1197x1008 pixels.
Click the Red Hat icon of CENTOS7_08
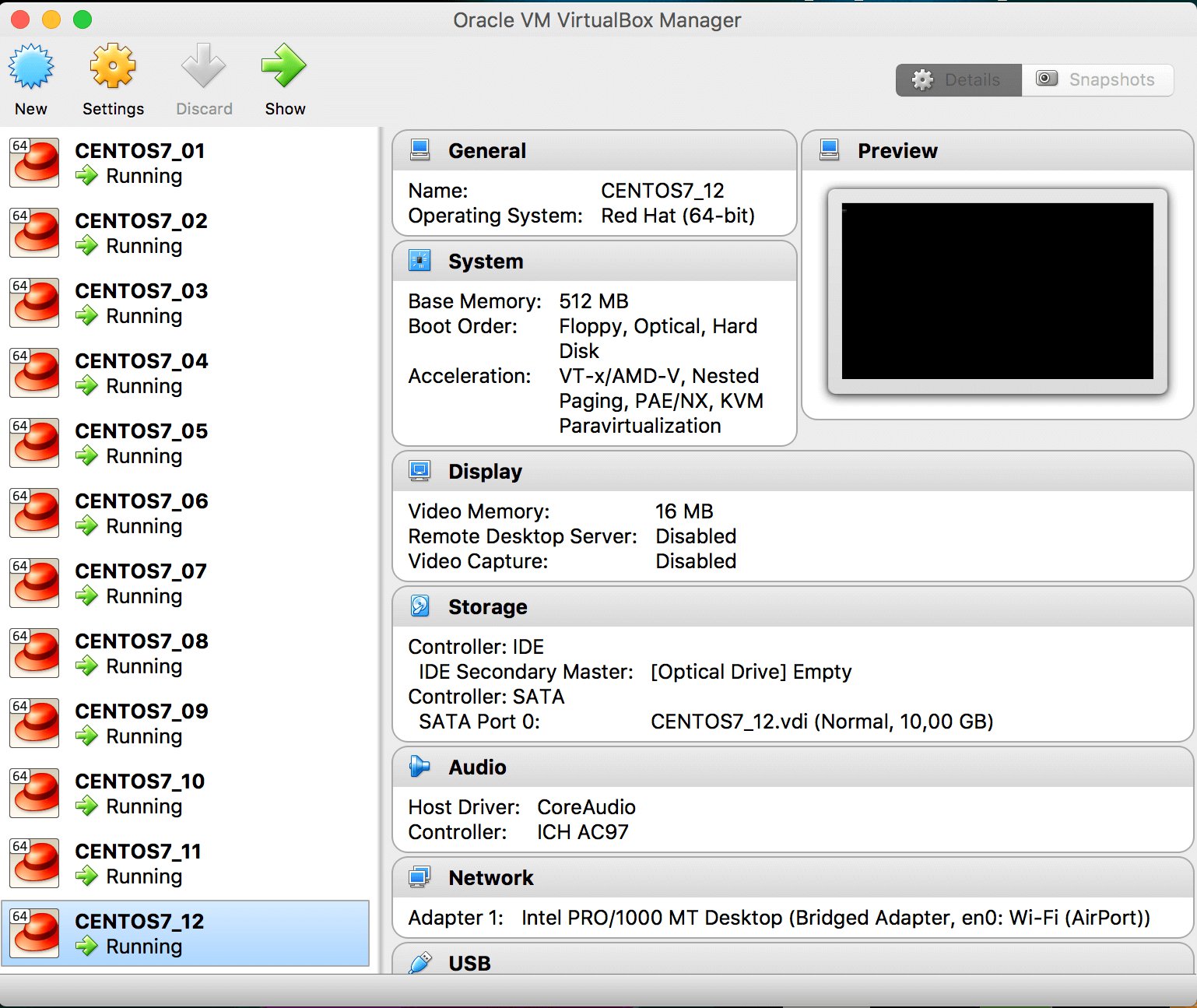pyautogui.click(x=34, y=653)
